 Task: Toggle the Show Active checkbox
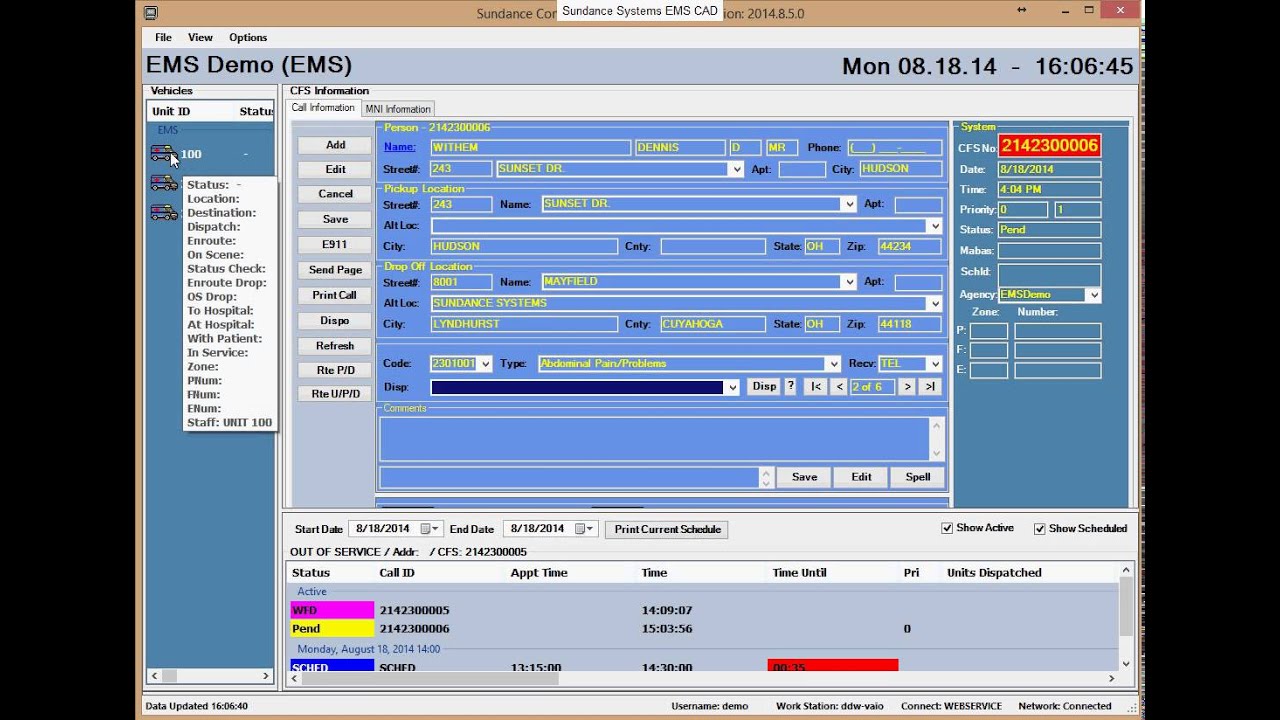click(947, 528)
